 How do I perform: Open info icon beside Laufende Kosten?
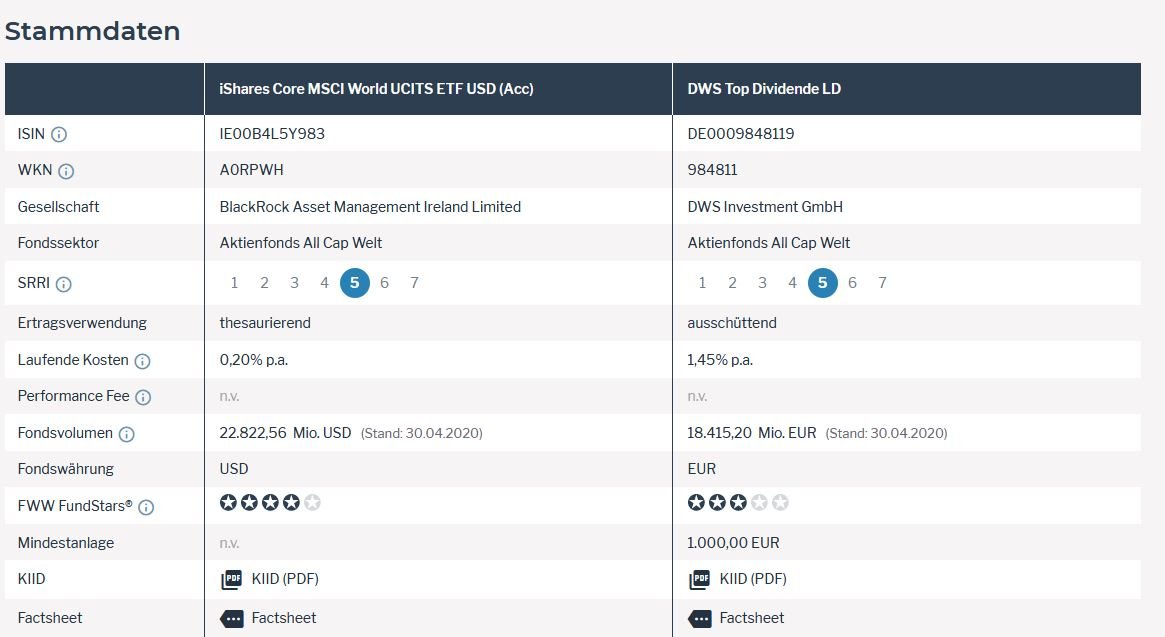coord(143,361)
